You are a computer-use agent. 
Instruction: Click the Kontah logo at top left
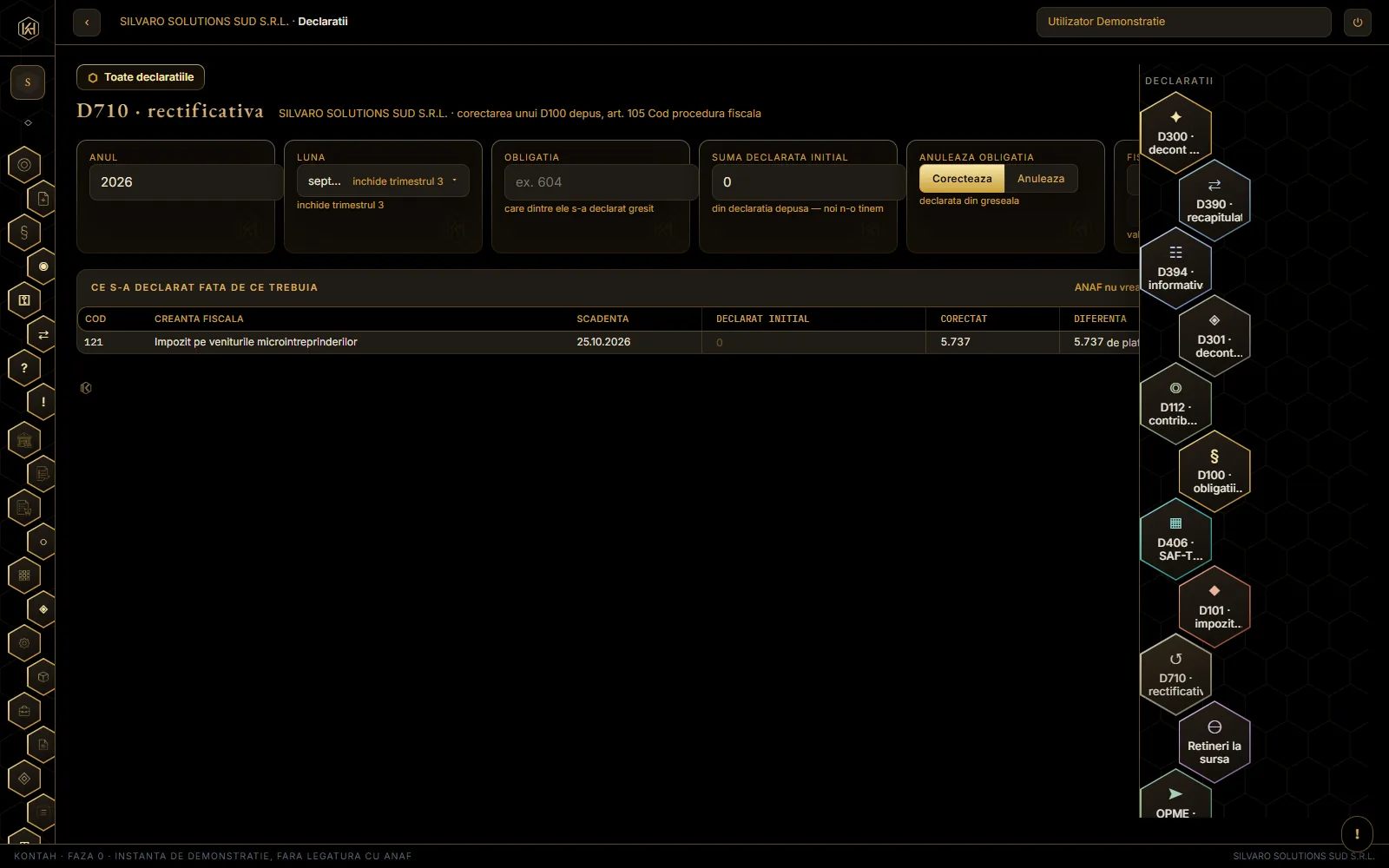(28, 29)
